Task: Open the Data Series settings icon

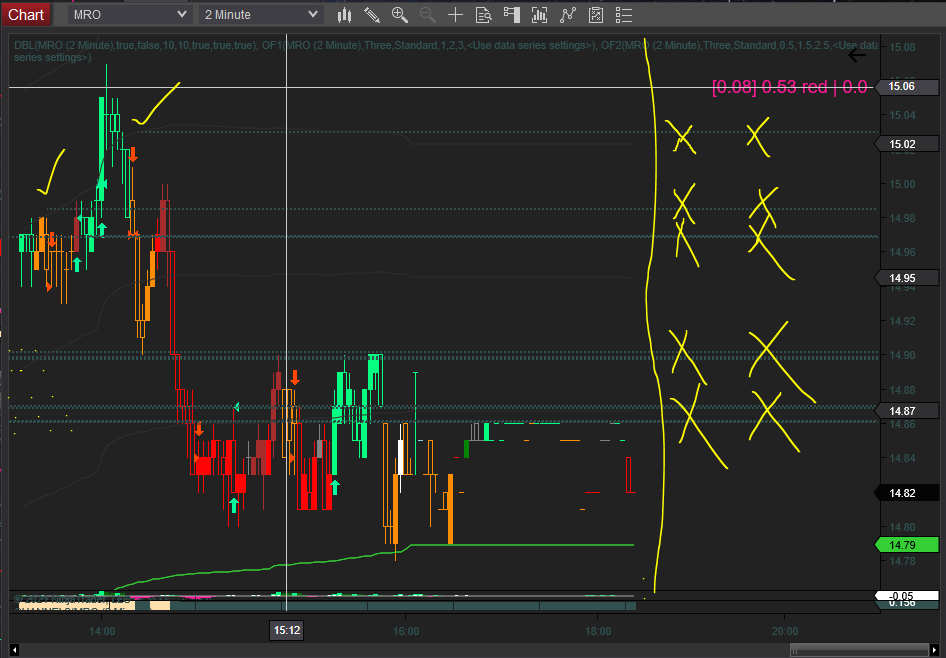Action: pyautogui.click(x=539, y=15)
